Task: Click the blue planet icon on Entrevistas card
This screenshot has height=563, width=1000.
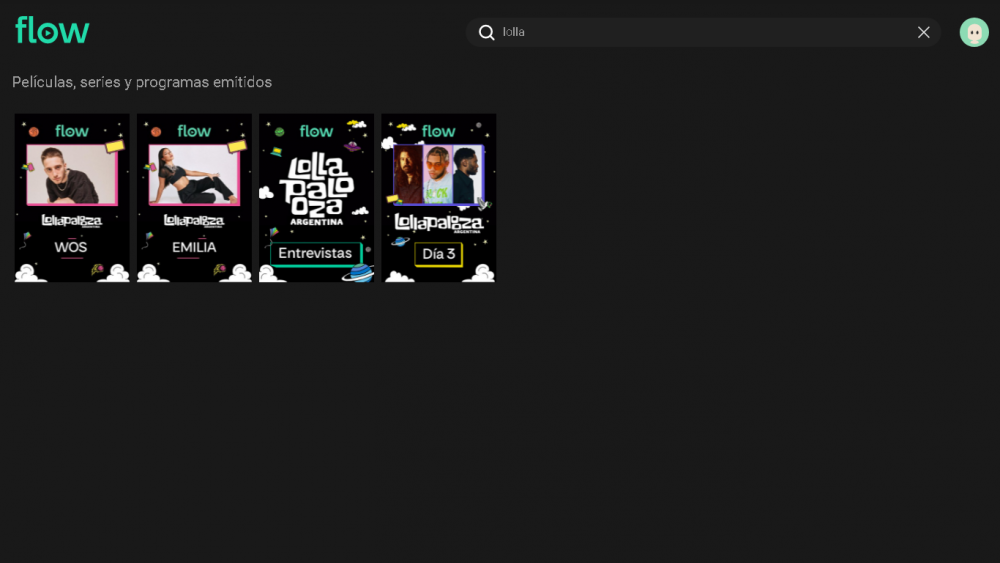Action: coord(357,273)
